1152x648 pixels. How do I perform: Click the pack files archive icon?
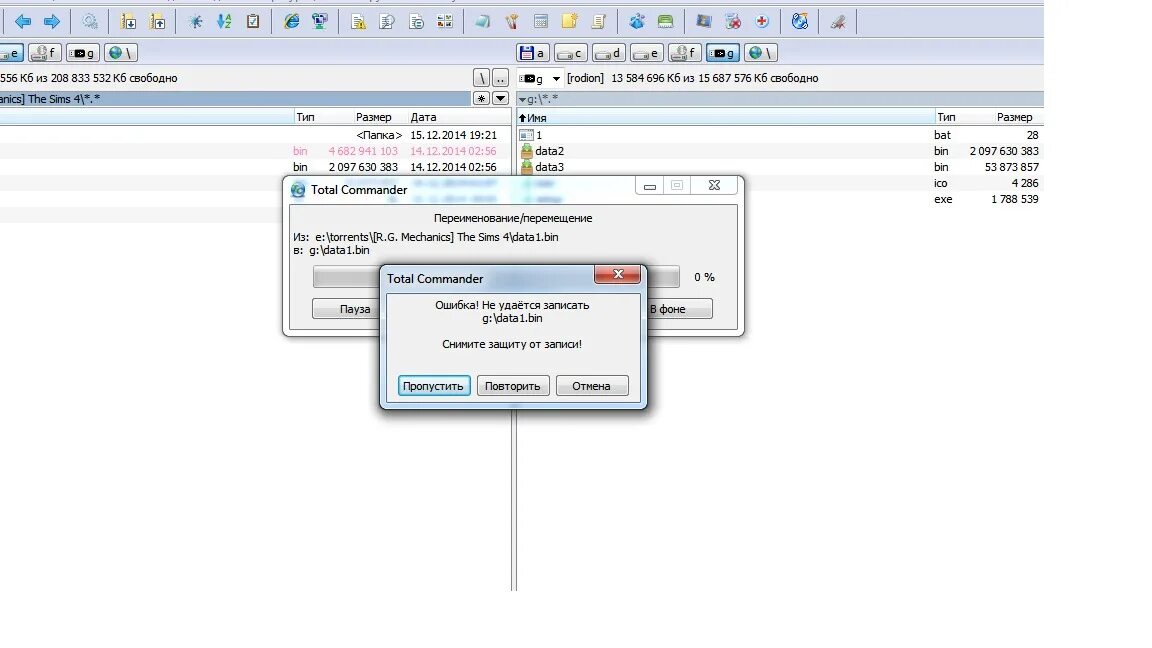[129, 21]
